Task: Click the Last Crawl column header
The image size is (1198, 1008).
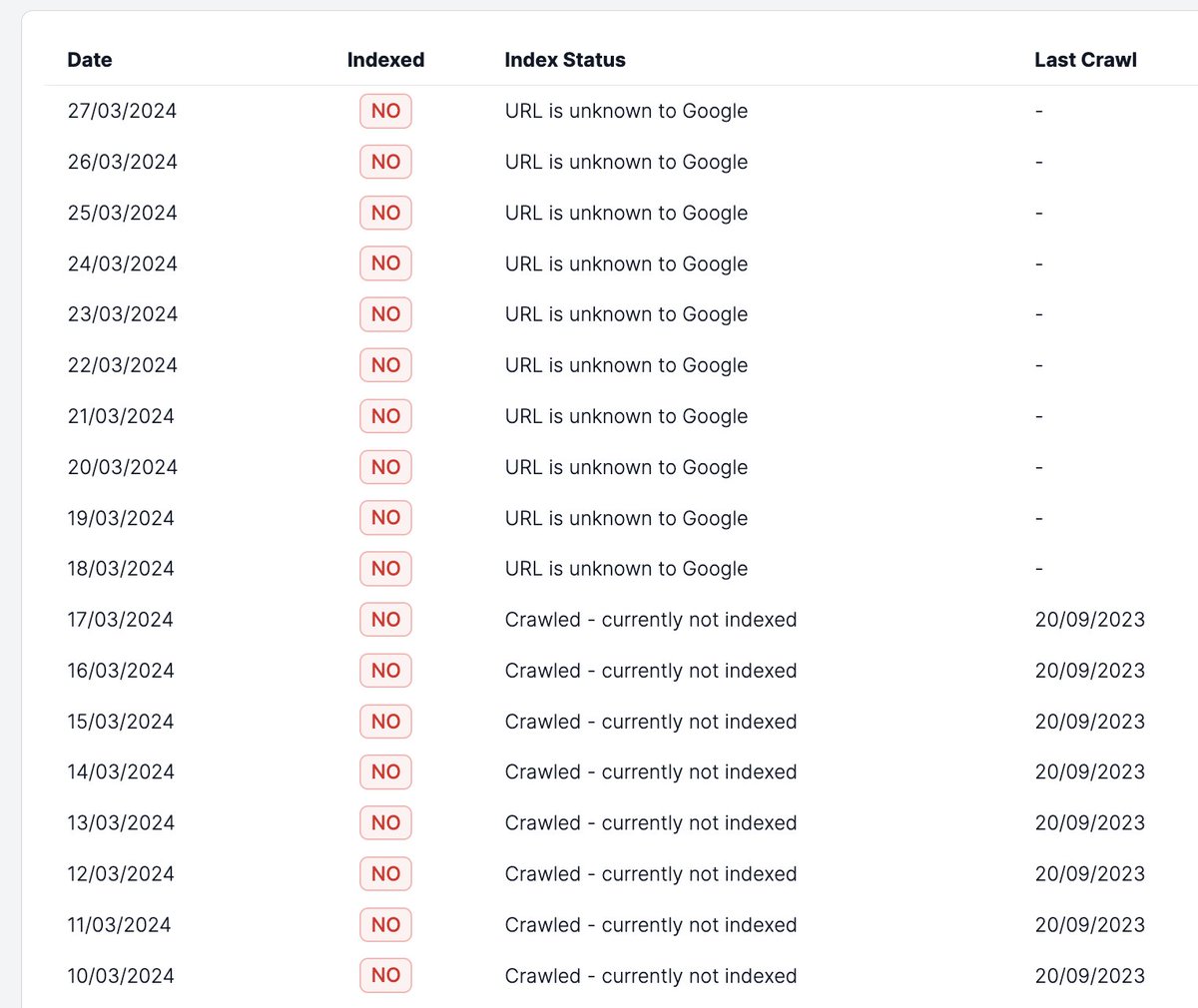Action: coord(1085,60)
